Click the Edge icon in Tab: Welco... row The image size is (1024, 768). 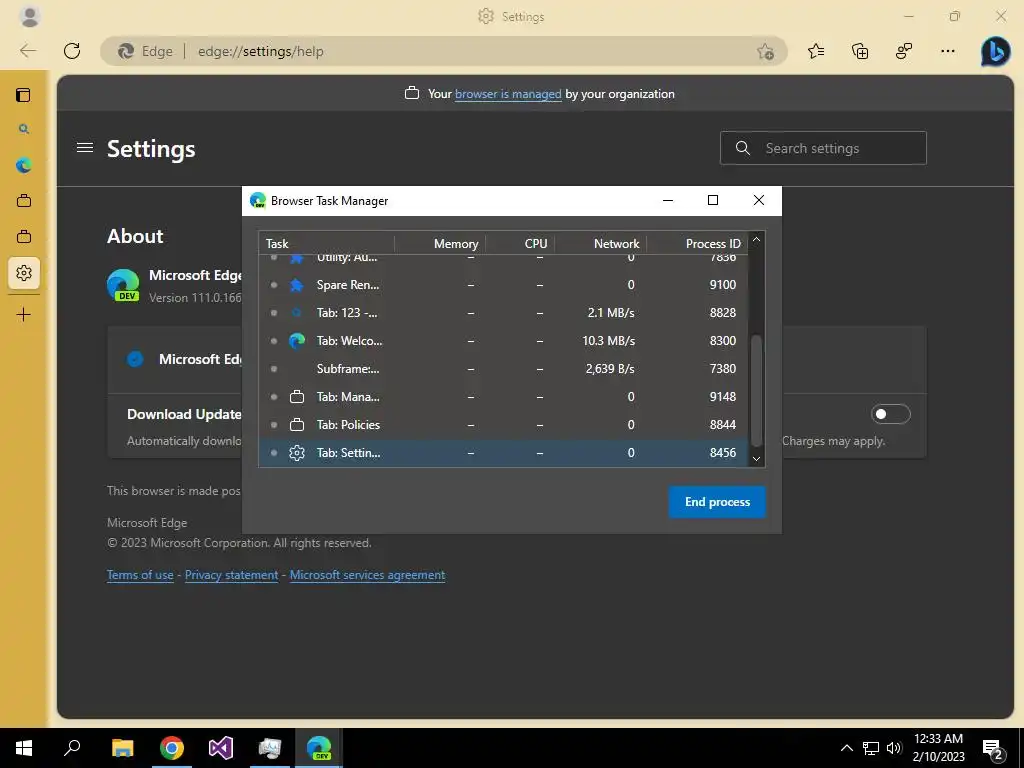pos(296,341)
